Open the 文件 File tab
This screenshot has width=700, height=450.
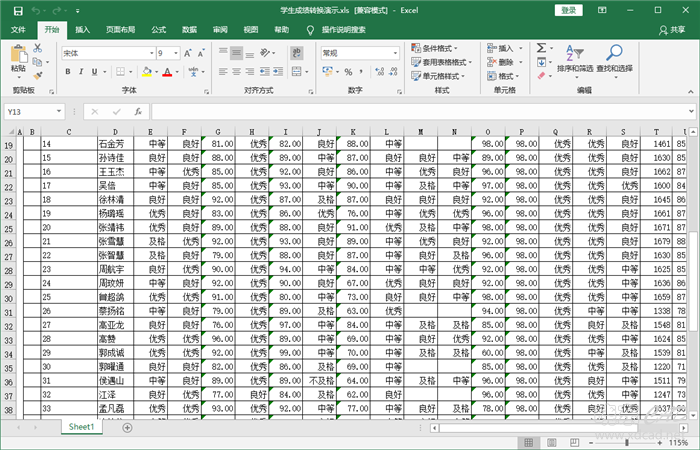tap(18, 30)
